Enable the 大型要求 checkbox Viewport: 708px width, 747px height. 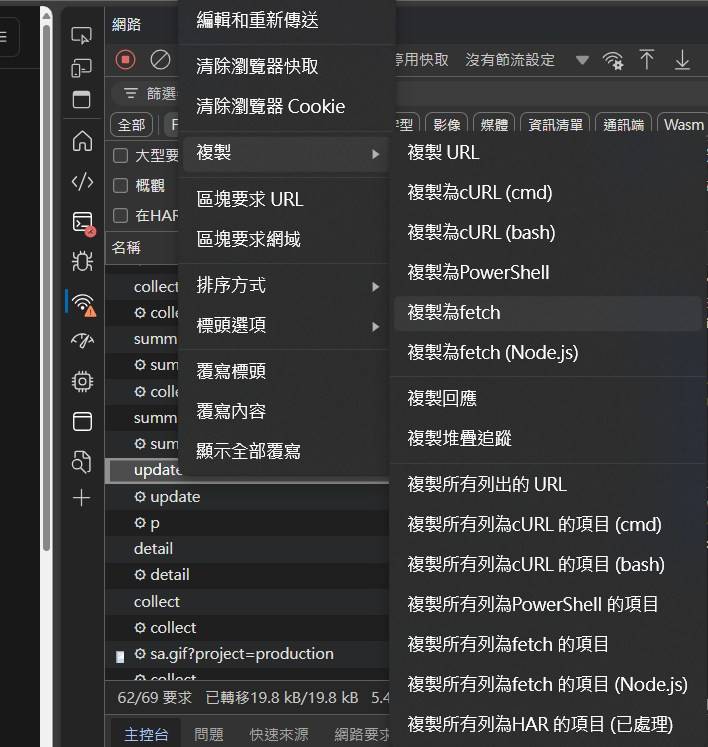point(120,156)
